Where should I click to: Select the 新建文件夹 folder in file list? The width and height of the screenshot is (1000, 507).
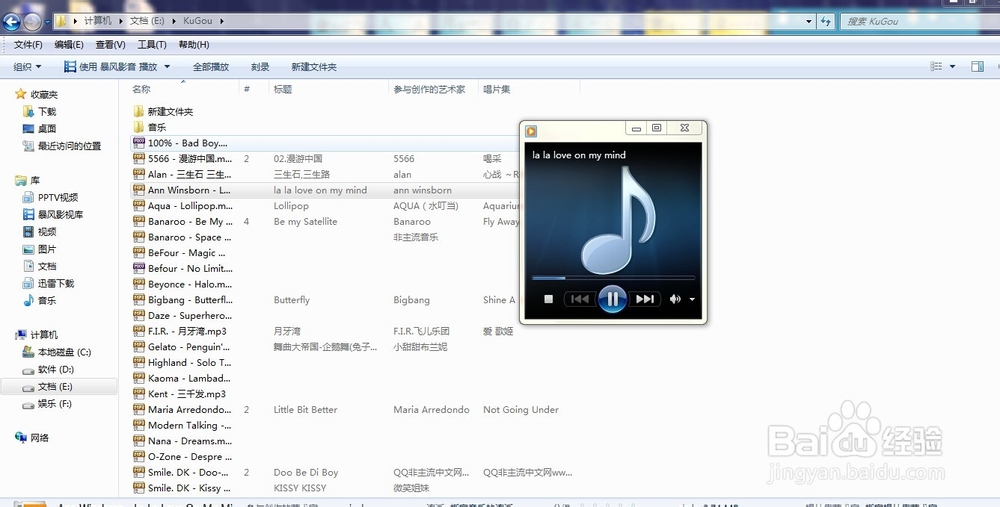(x=170, y=112)
